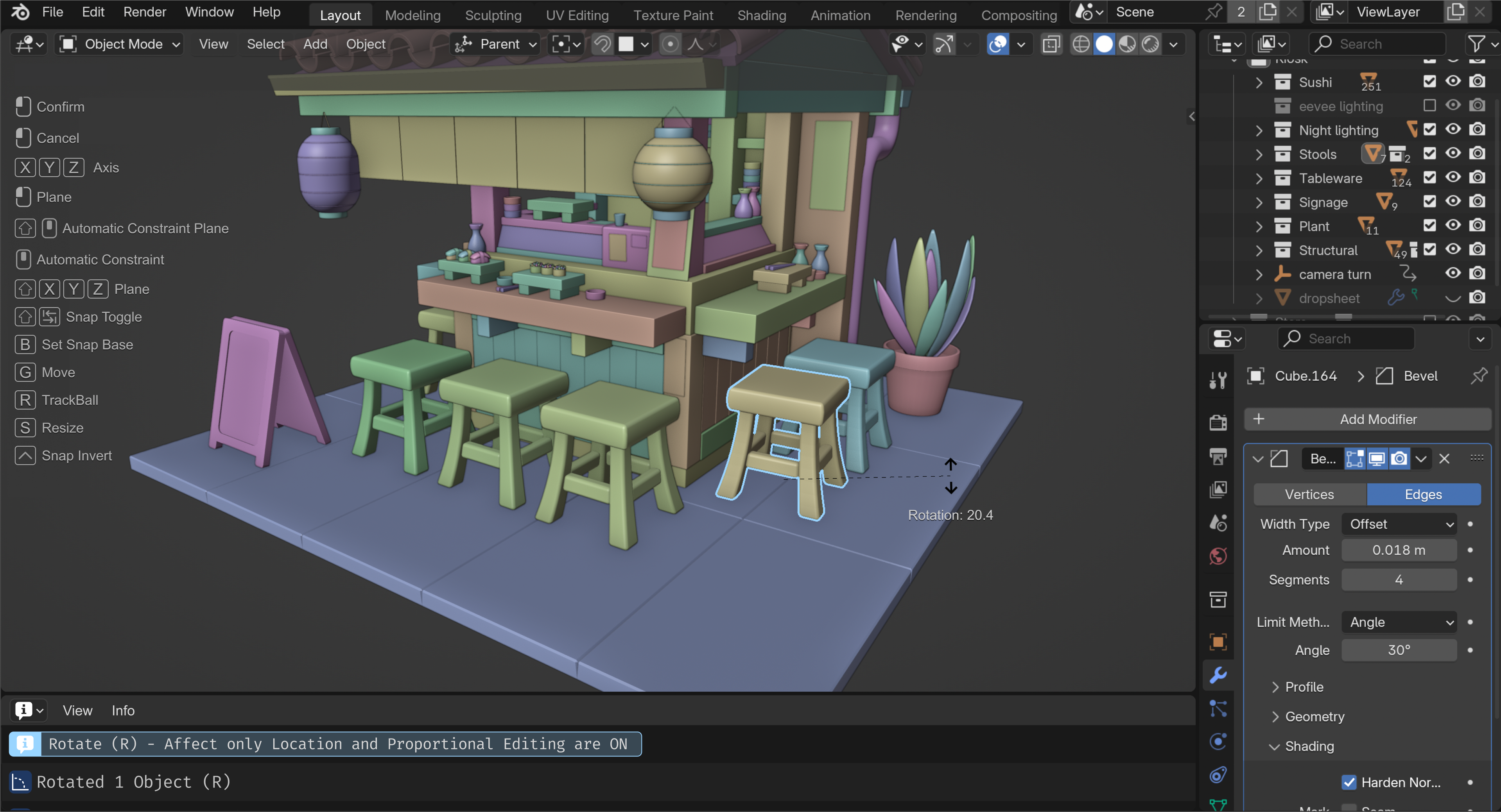Hide the Sushi collection with eye icon

[x=1453, y=82]
